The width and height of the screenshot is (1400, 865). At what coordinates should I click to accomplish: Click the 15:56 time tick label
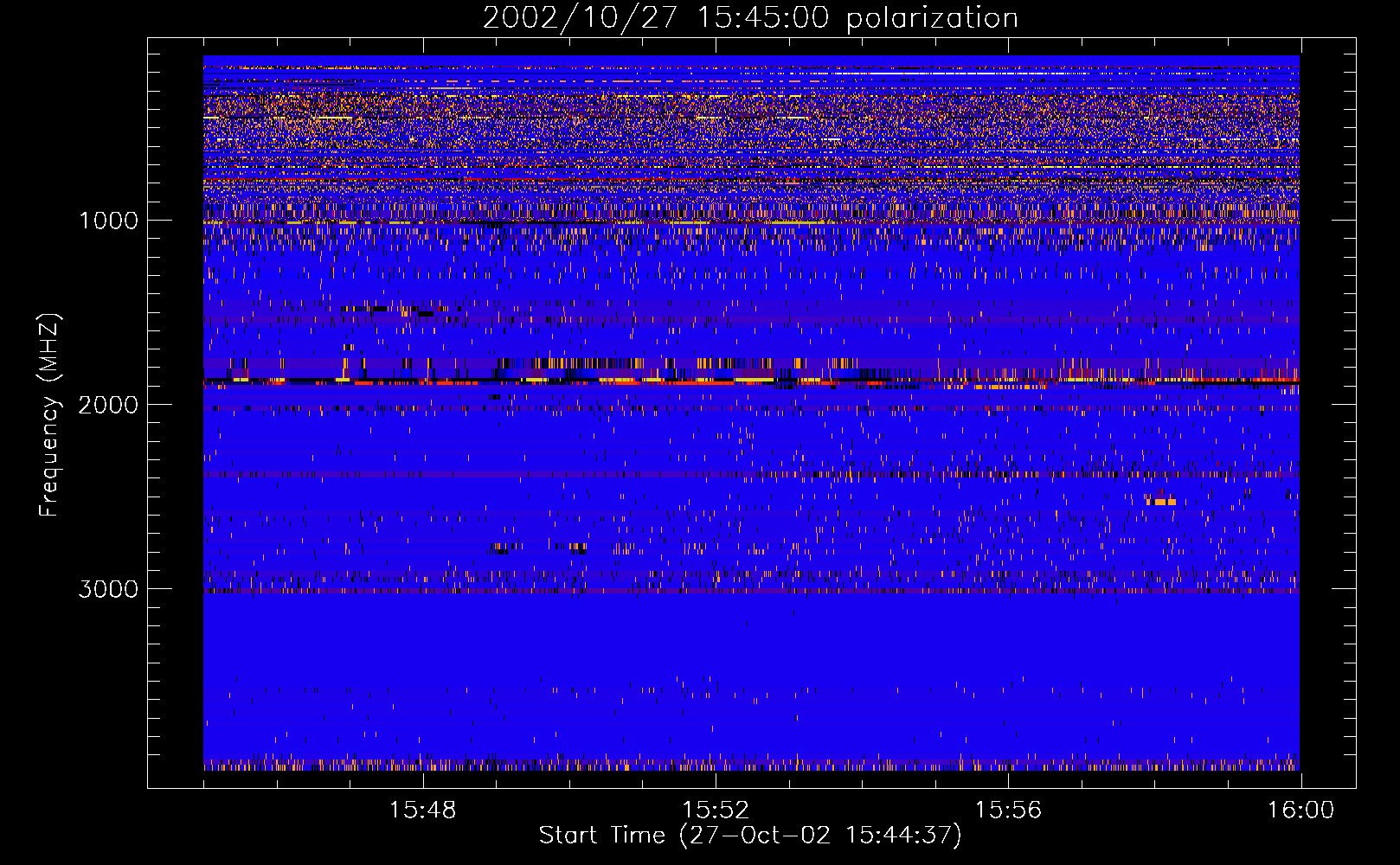coord(1008,811)
